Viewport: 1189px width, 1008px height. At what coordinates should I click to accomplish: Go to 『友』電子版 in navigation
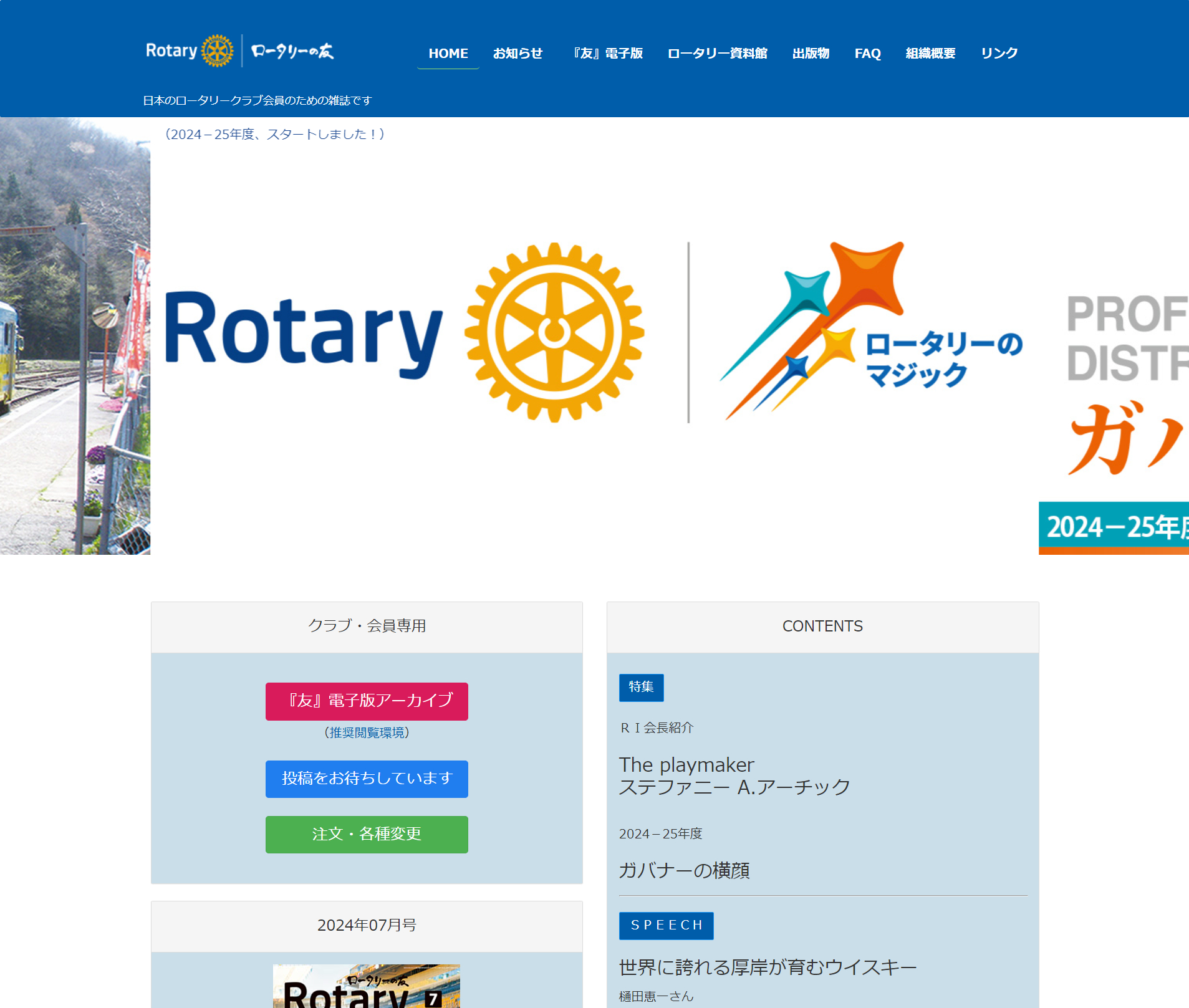pos(608,54)
